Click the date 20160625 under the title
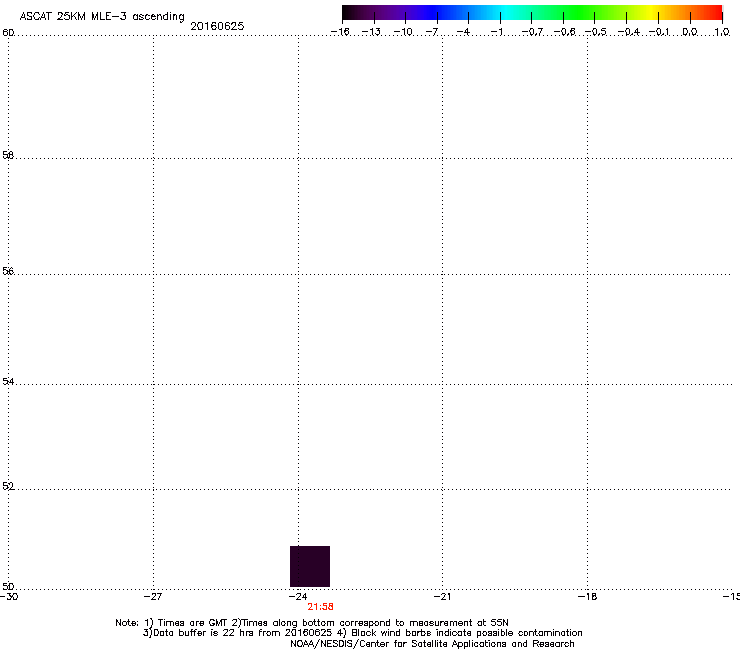This screenshot has width=740, height=650. point(217,26)
